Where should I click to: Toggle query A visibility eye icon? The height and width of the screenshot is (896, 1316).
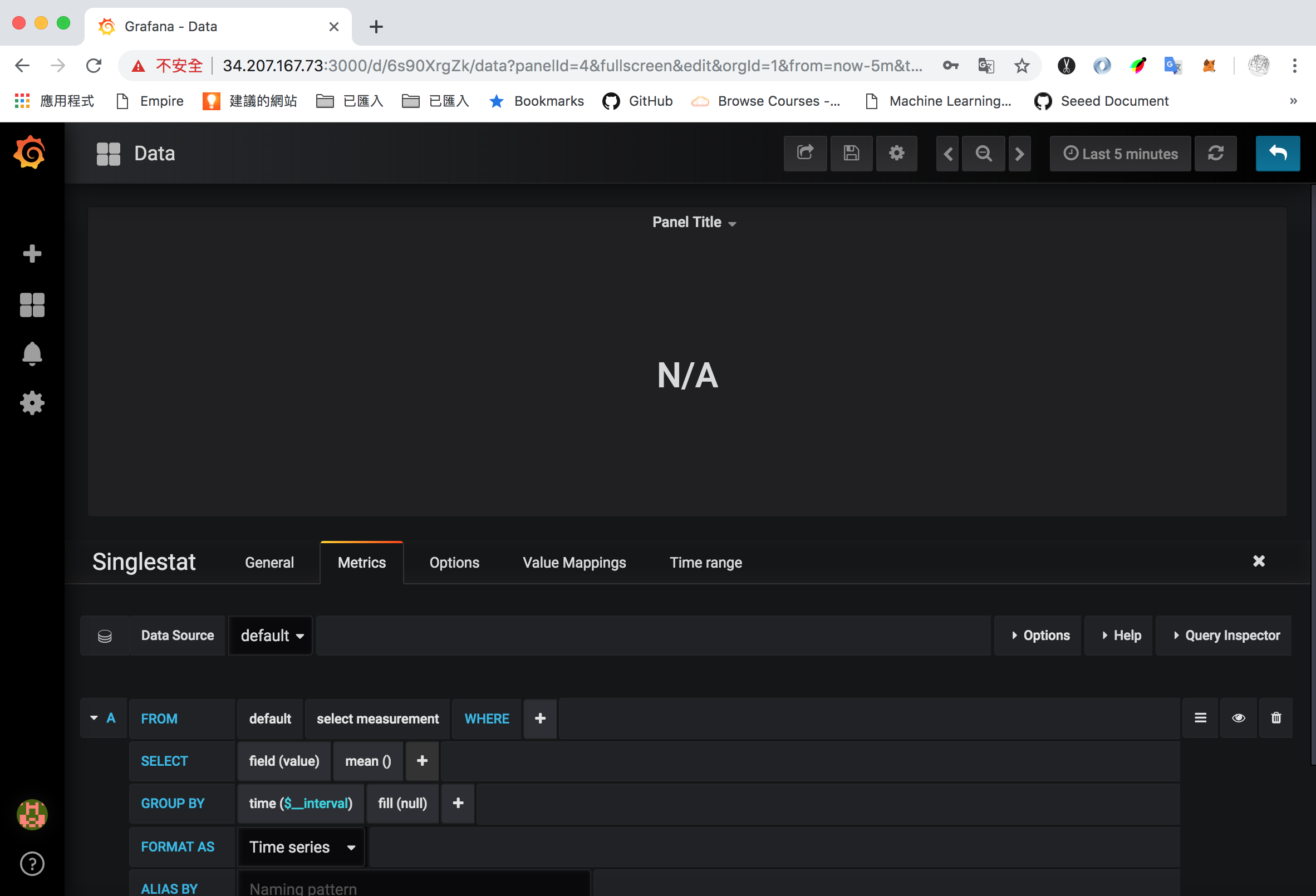(x=1239, y=718)
